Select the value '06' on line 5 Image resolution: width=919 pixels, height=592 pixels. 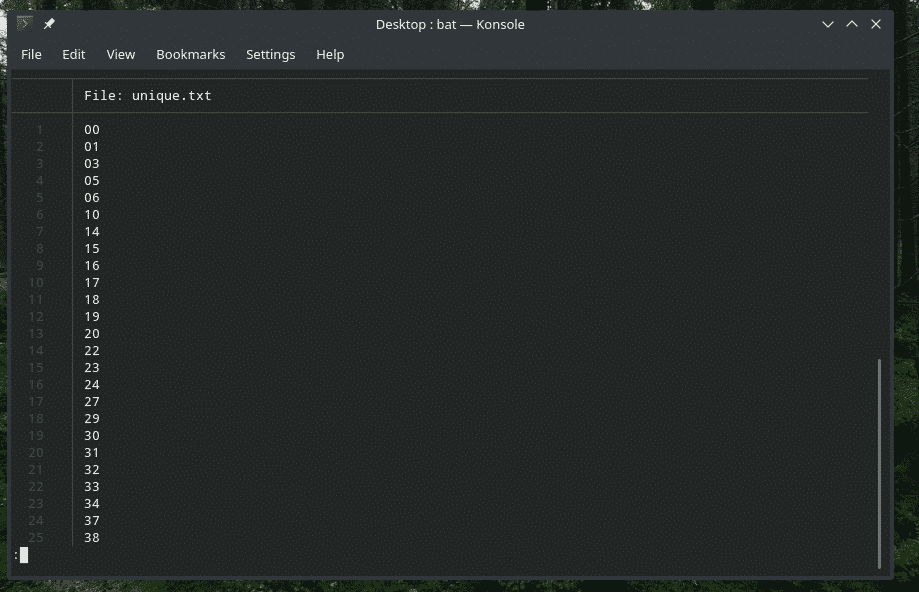point(92,198)
